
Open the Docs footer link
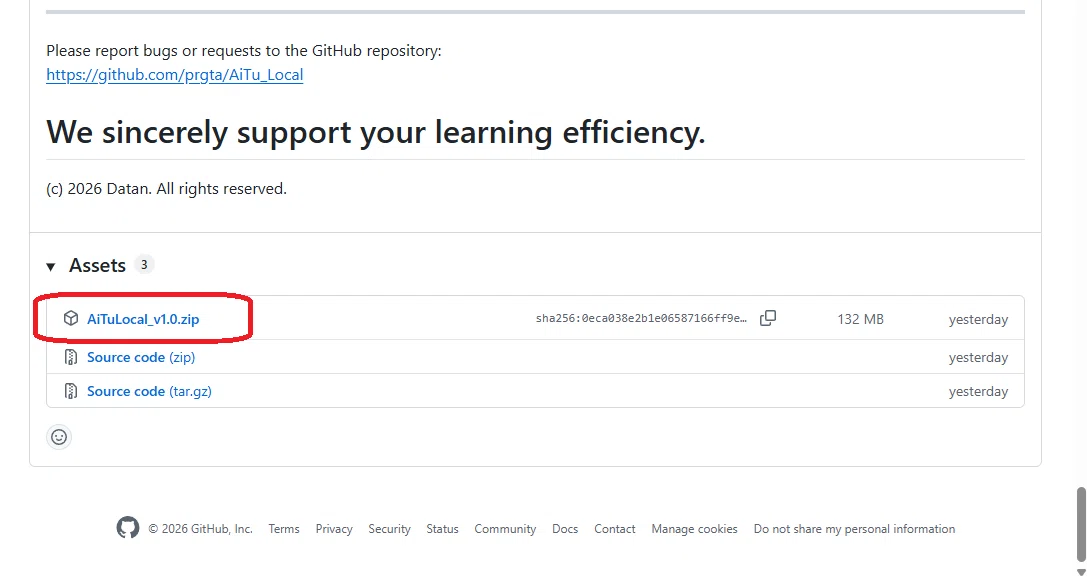[x=565, y=529]
